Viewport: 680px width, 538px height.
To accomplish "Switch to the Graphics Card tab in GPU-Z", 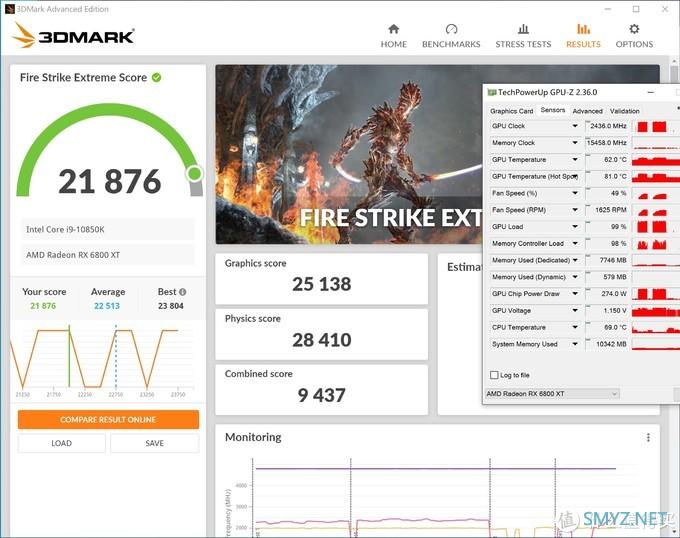I will coord(511,111).
